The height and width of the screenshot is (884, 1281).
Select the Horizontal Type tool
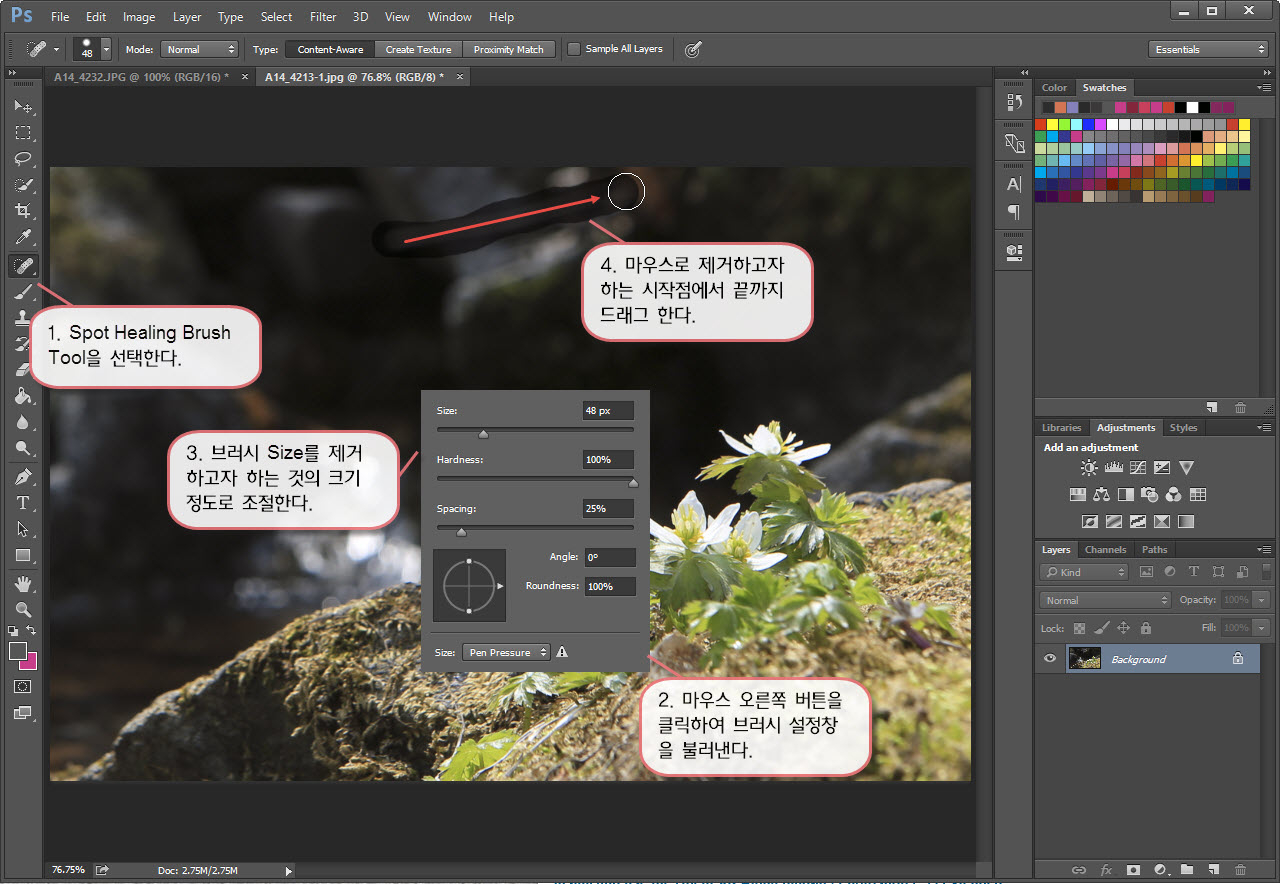(23, 503)
